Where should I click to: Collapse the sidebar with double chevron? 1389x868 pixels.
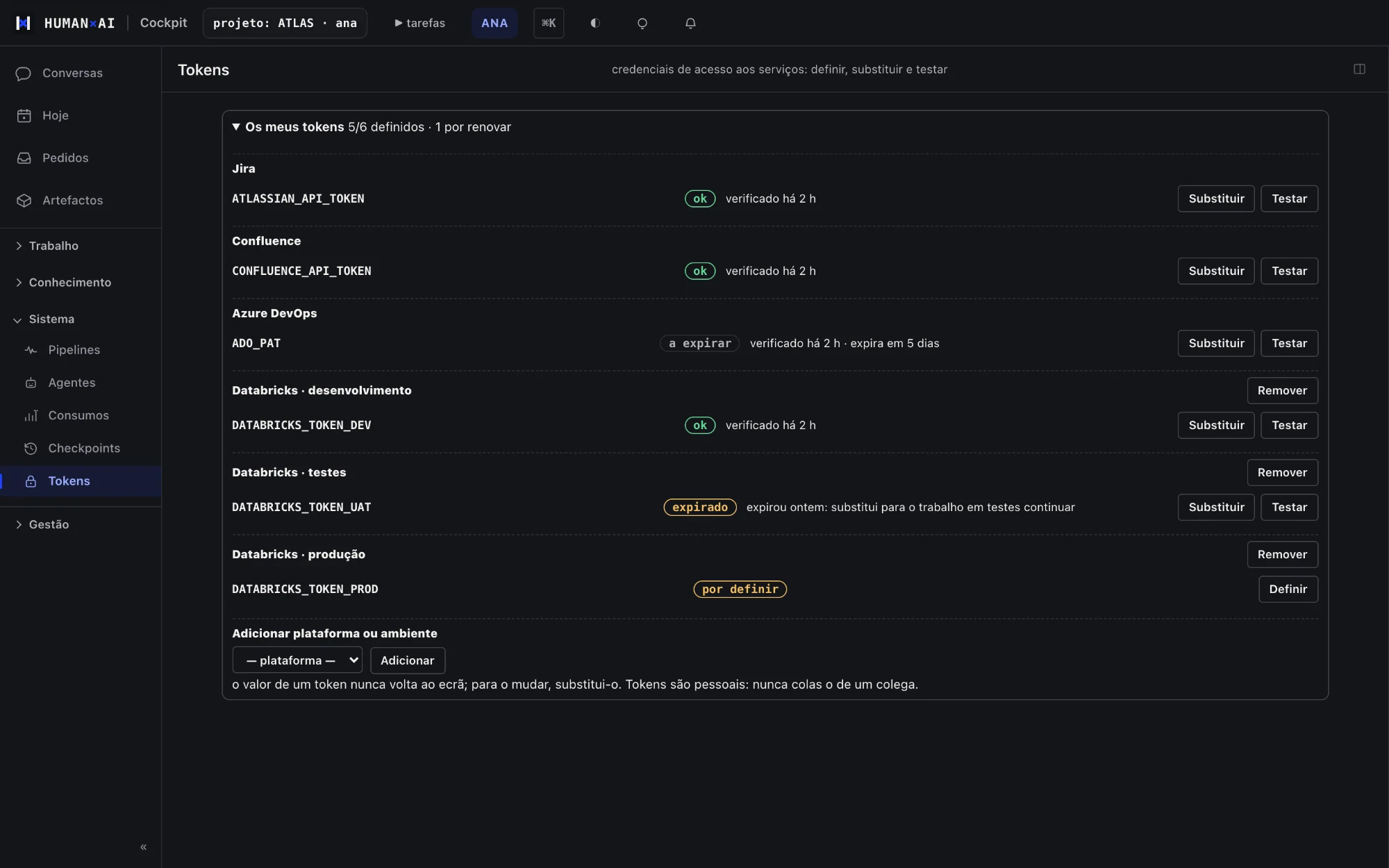click(x=144, y=847)
